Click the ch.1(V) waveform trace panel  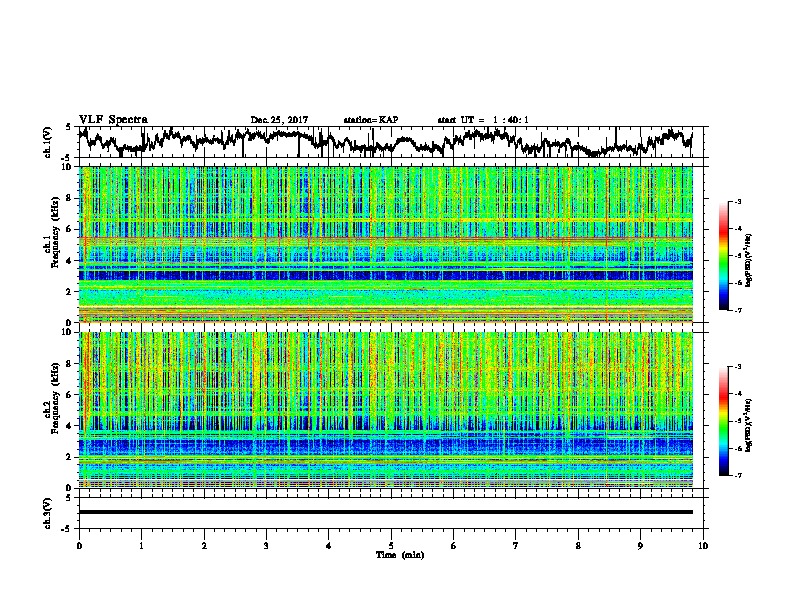click(x=390, y=142)
